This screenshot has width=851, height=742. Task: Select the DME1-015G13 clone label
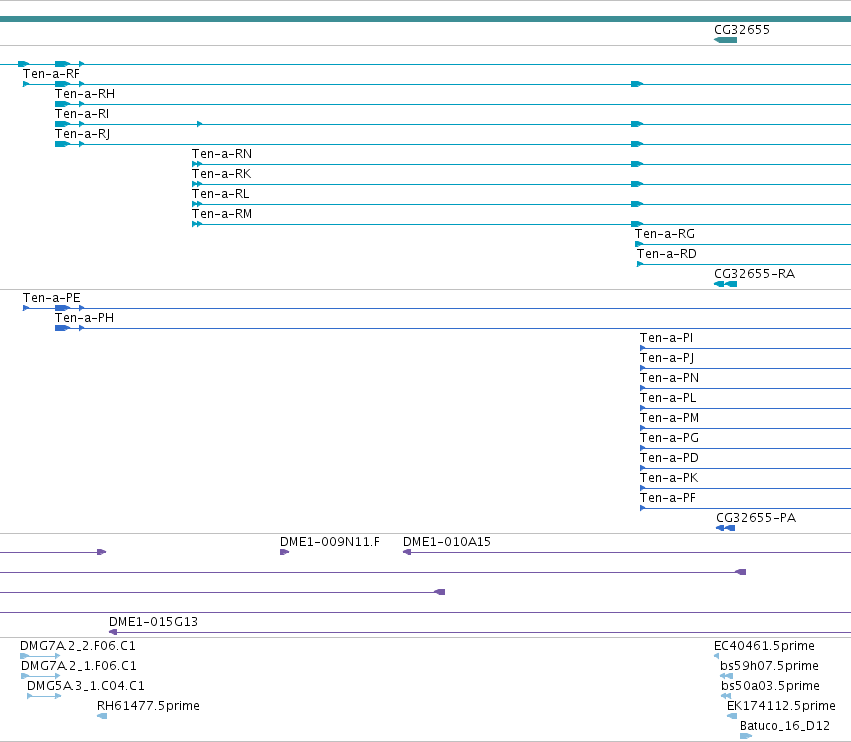point(153,622)
